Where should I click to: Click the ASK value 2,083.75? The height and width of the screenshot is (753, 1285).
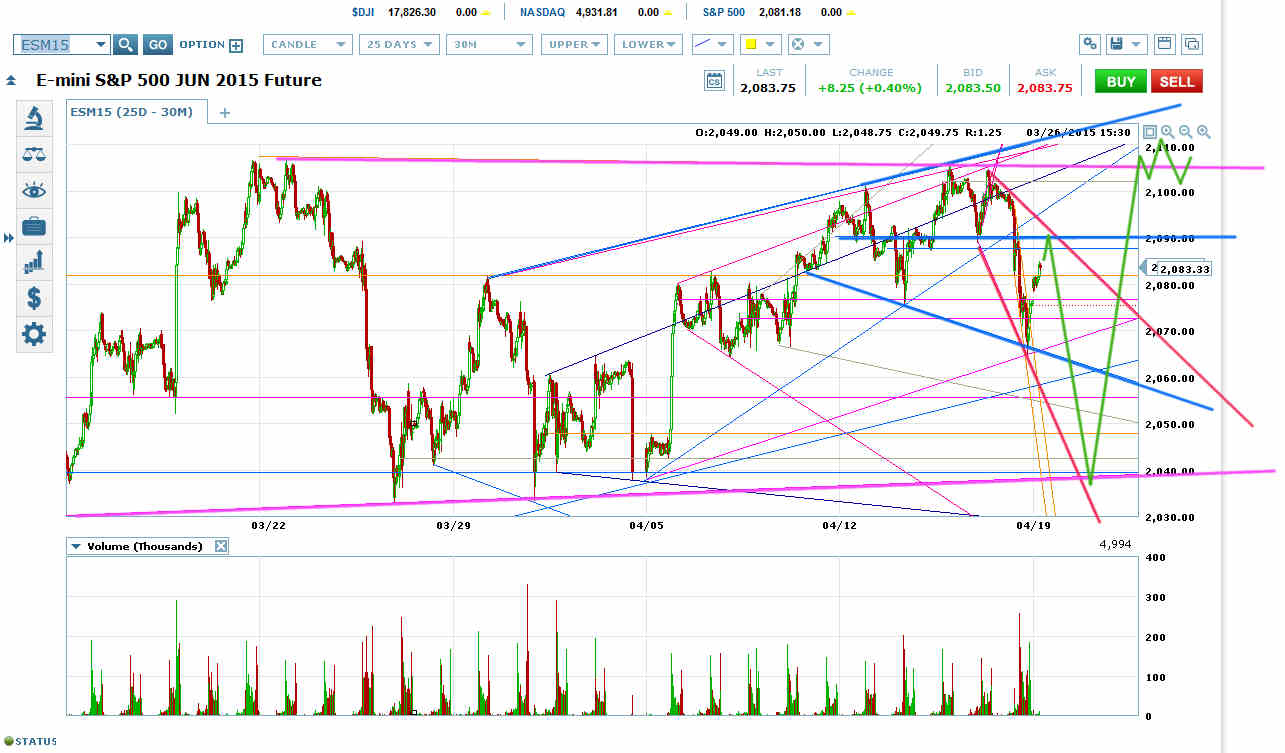pyautogui.click(x=1044, y=88)
